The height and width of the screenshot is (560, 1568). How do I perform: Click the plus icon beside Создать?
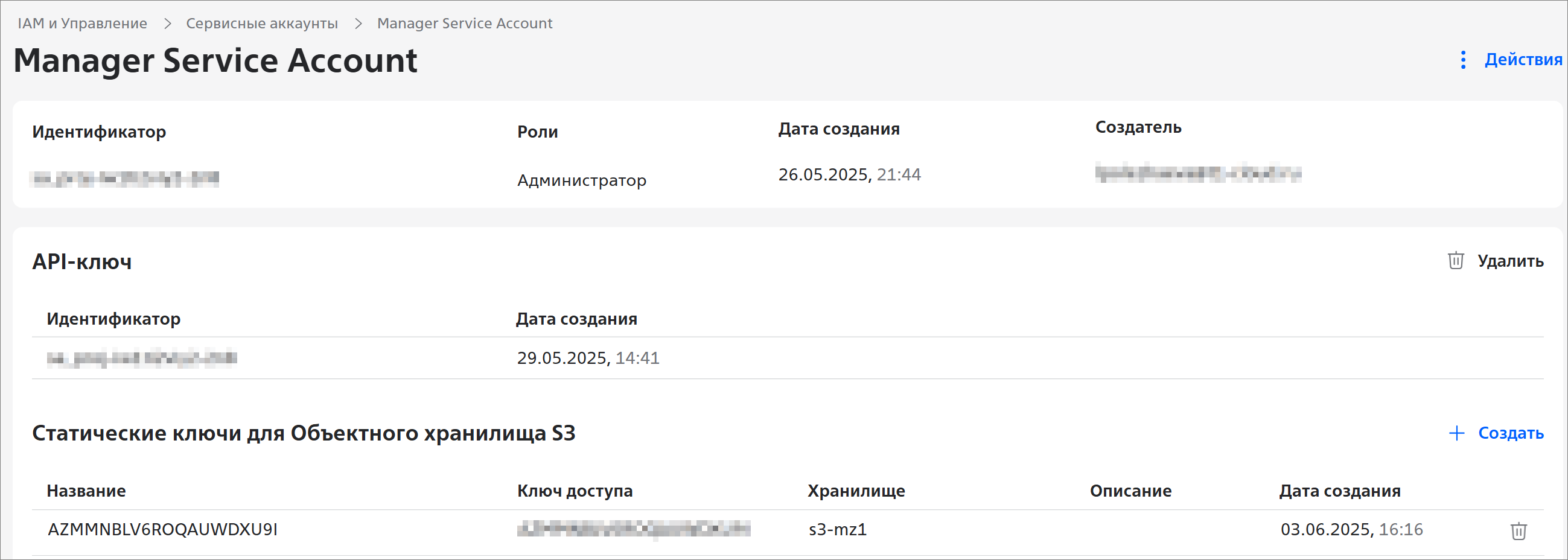pos(1456,433)
